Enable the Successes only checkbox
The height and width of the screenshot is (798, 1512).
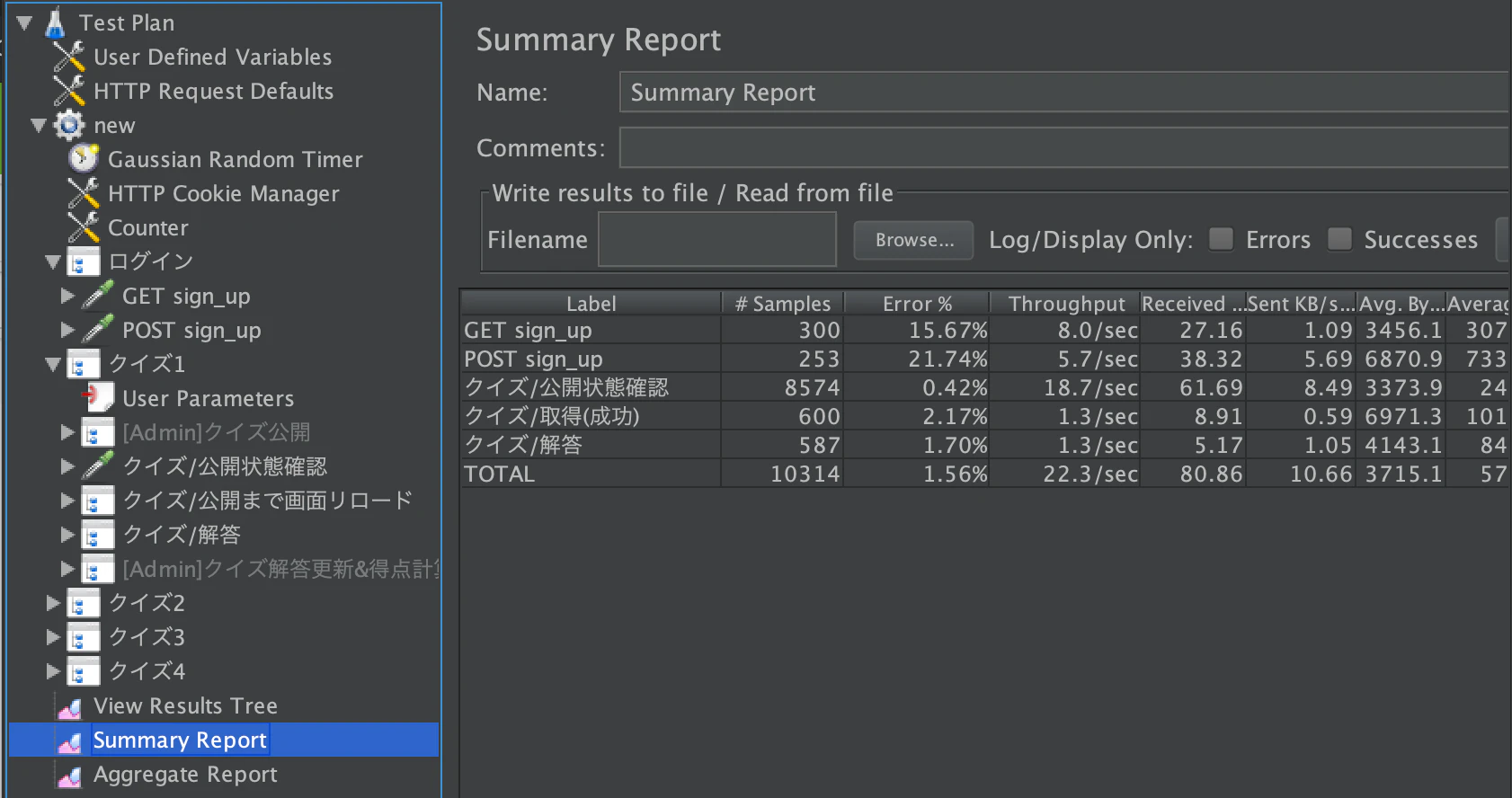pyautogui.click(x=1339, y=239)
